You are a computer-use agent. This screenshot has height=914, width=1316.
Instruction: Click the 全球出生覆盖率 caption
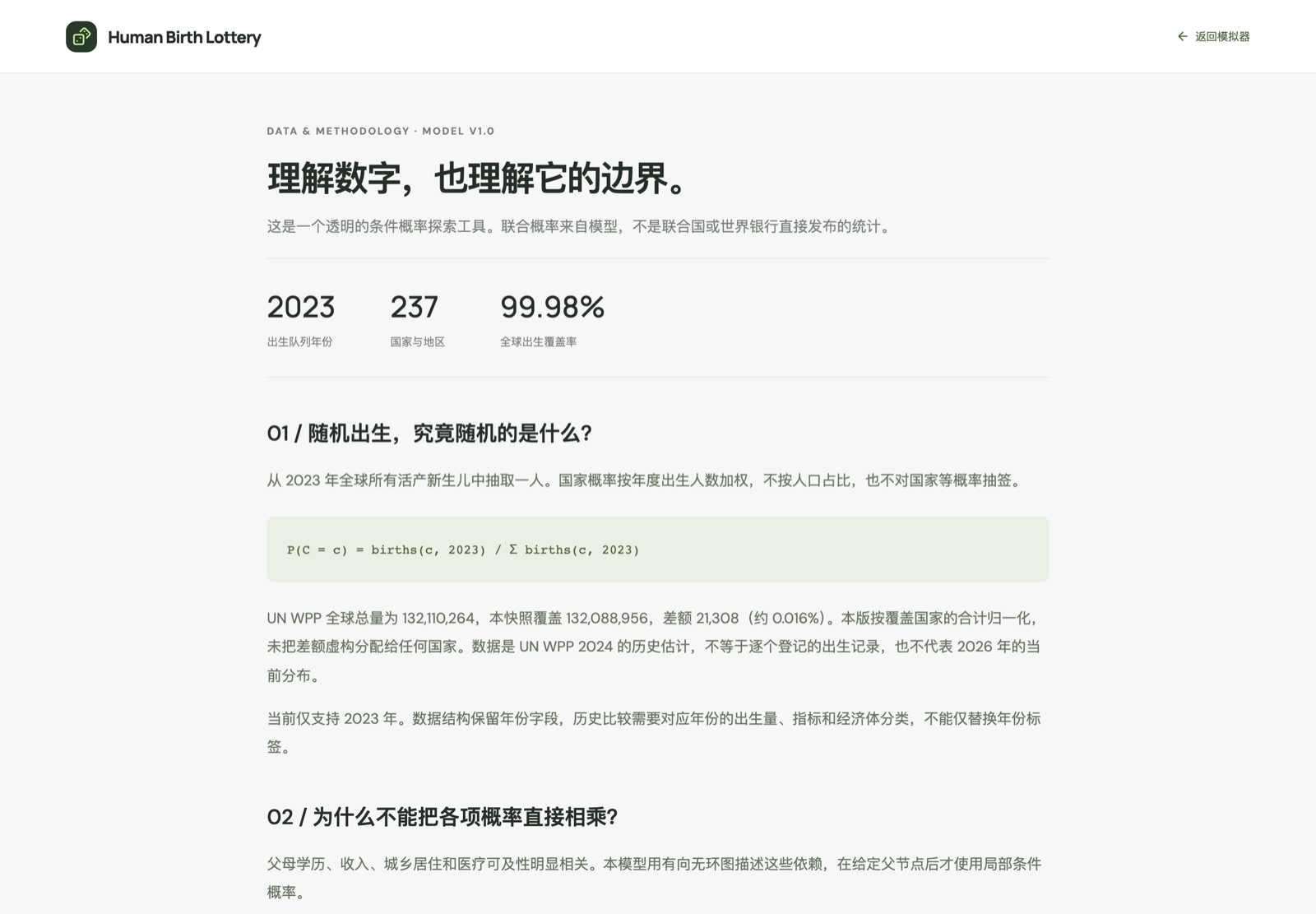[x=538, y=341]
